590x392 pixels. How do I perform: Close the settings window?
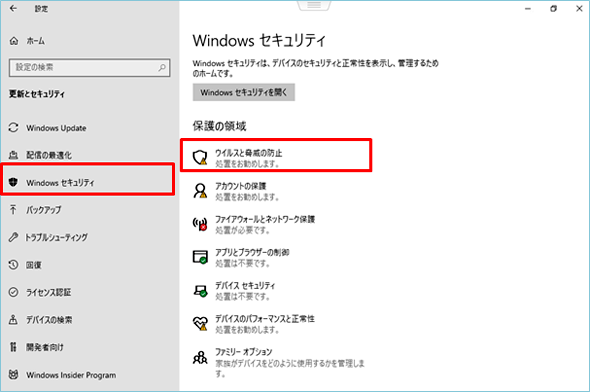click(579, 9)
